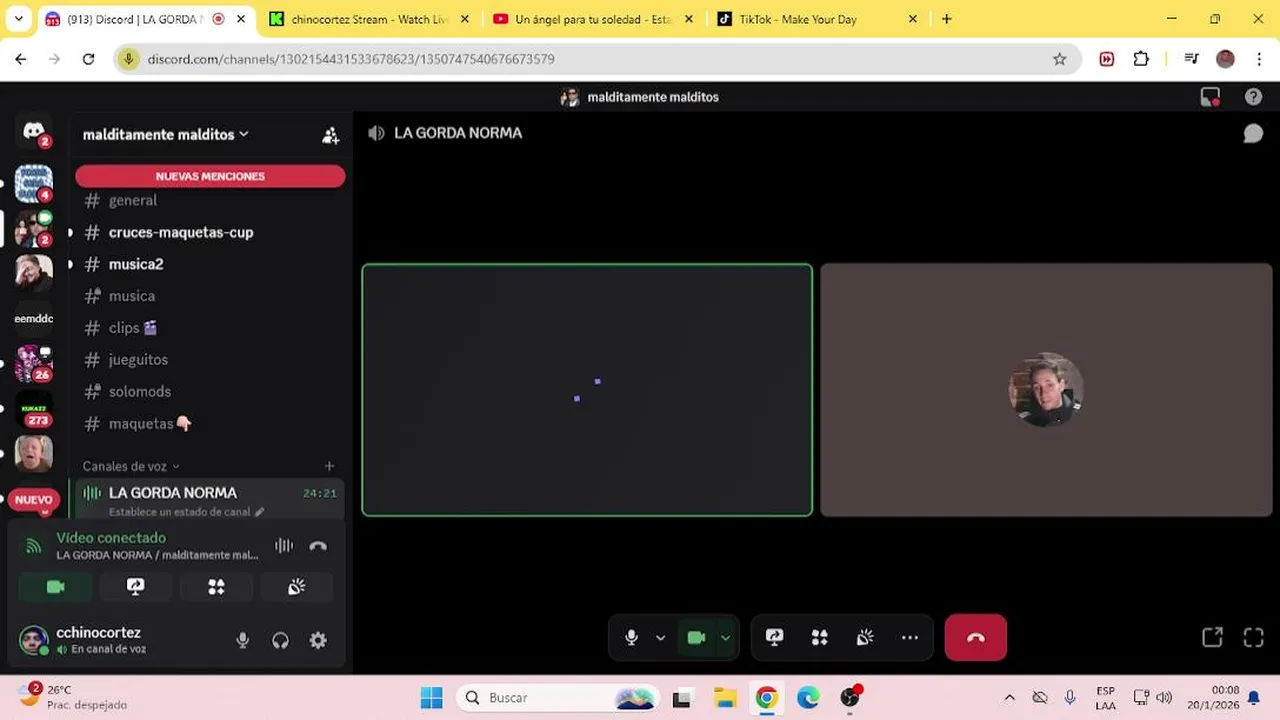
Task: Turn off camera in call control bar
Action: [x=696, y=637]
